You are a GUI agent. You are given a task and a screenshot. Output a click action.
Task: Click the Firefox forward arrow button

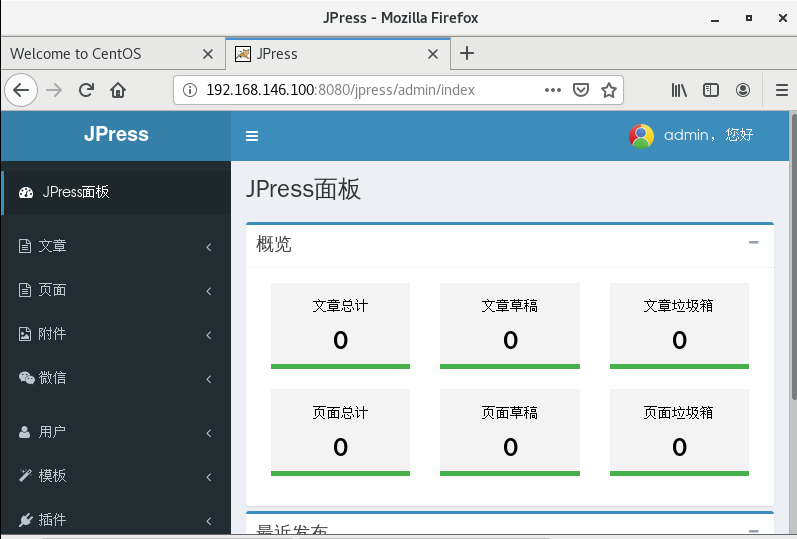(54, 90)
